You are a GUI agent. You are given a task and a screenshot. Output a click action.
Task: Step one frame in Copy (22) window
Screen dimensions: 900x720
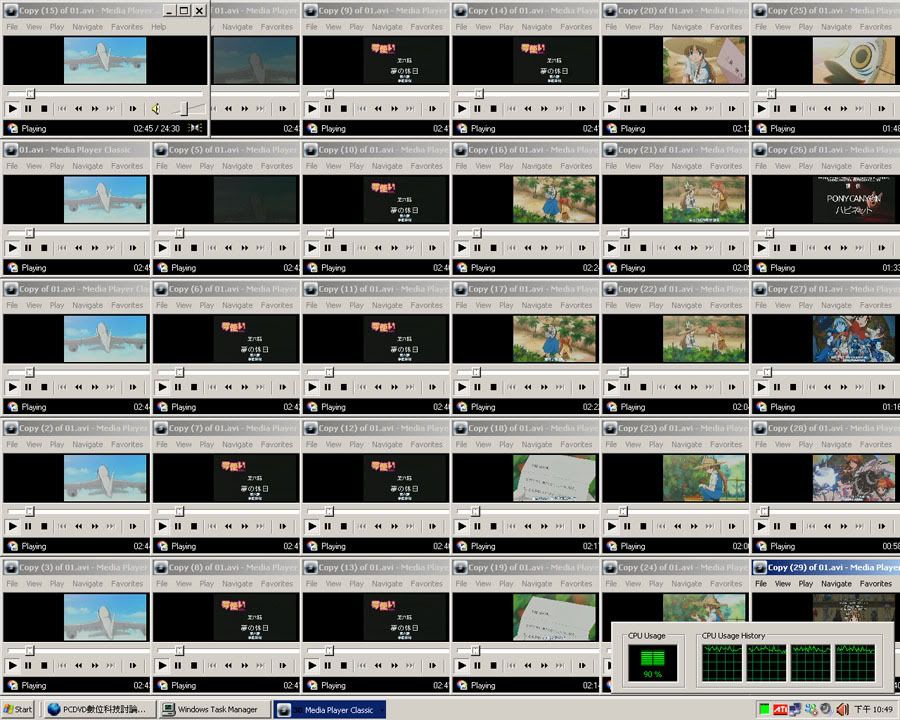(732, 387)
